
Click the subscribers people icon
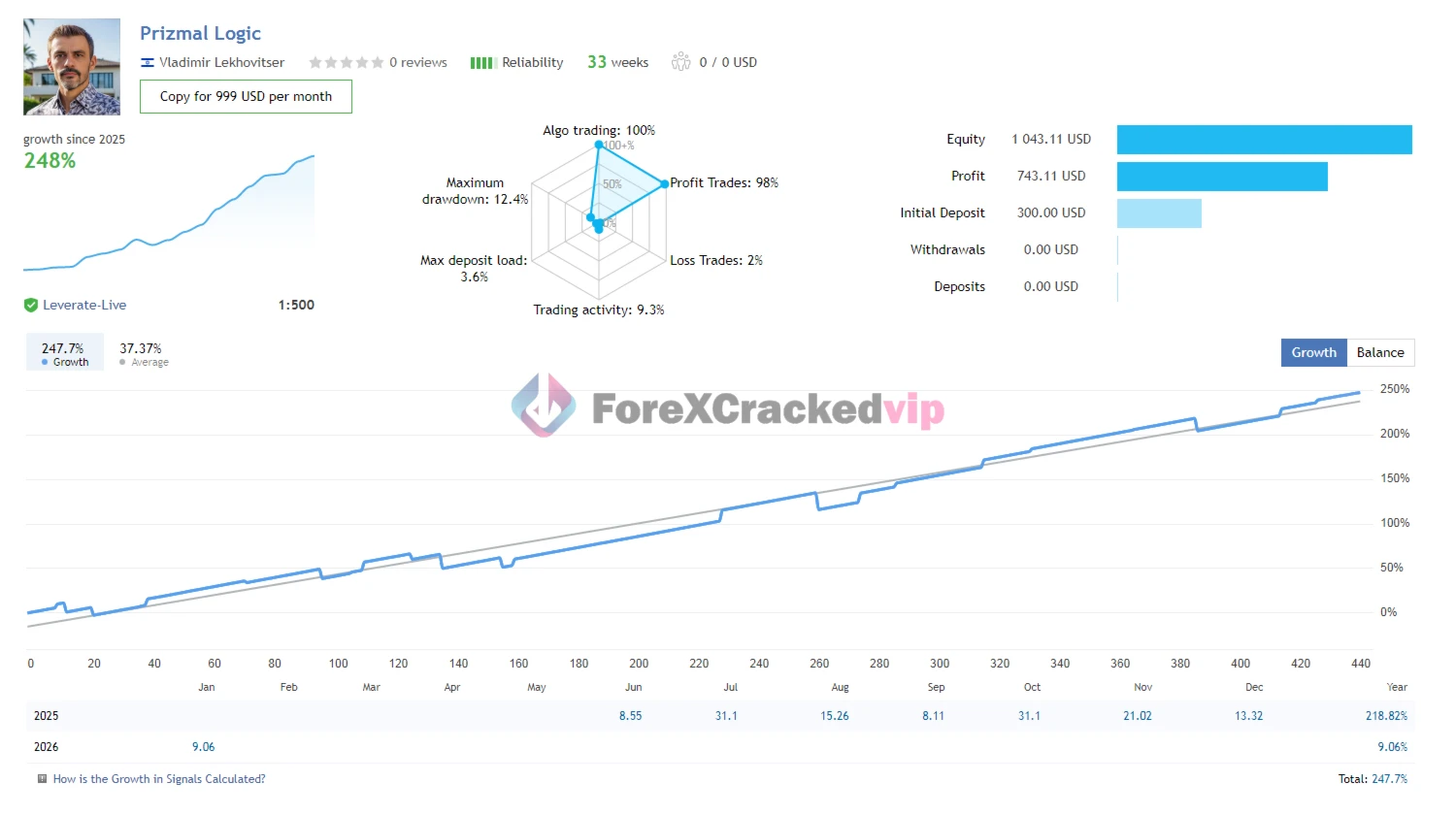[x=681, y=62]
